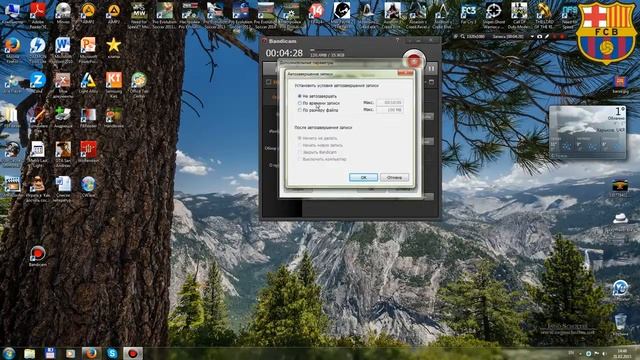Click the system tray clock

[622, 353]
